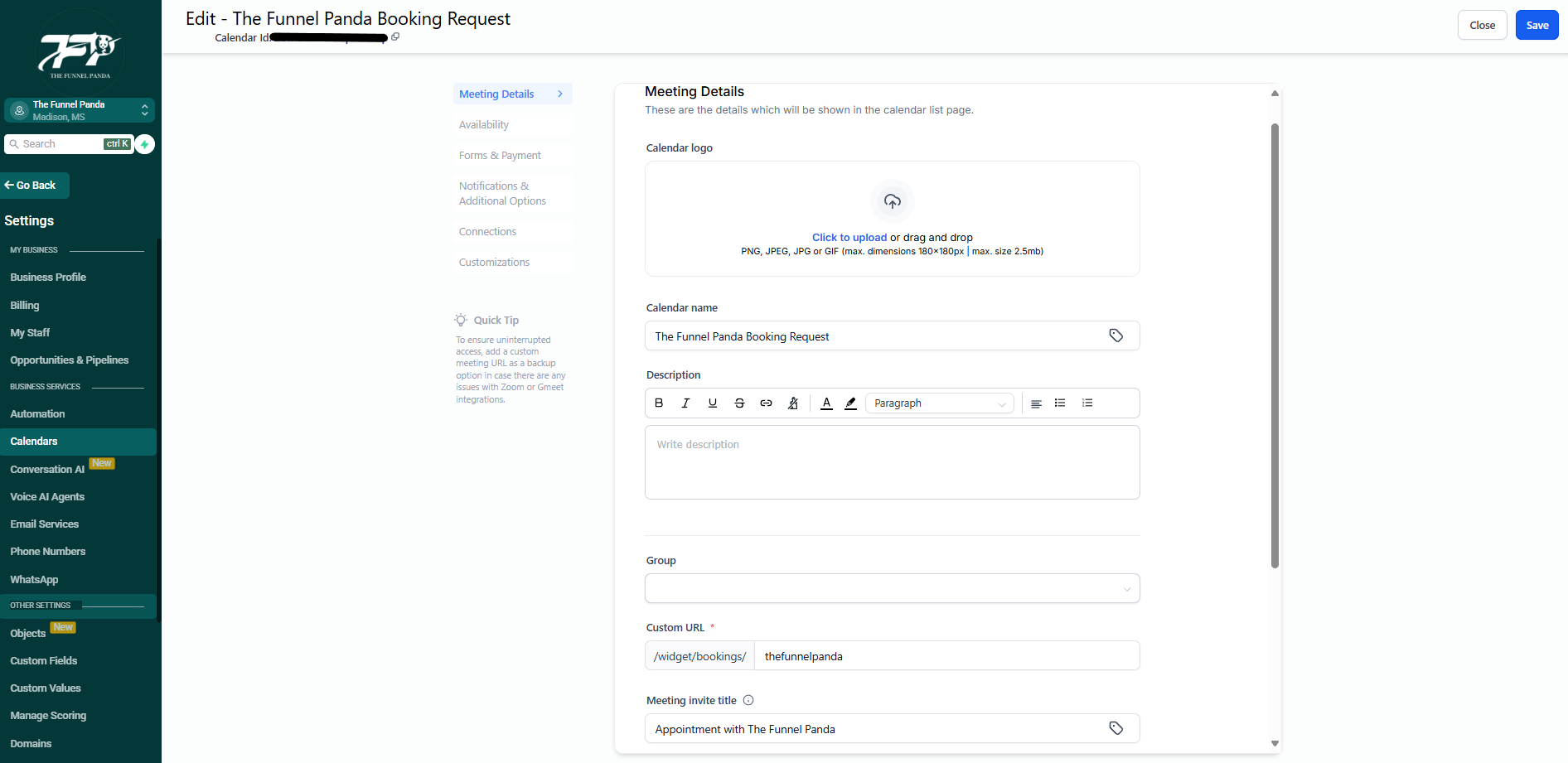Toggle underline formatting in description toolbar
Image resolution: width=1568 pixels, height=763 pixels.
pyautogui.click(x=712, y=403)
